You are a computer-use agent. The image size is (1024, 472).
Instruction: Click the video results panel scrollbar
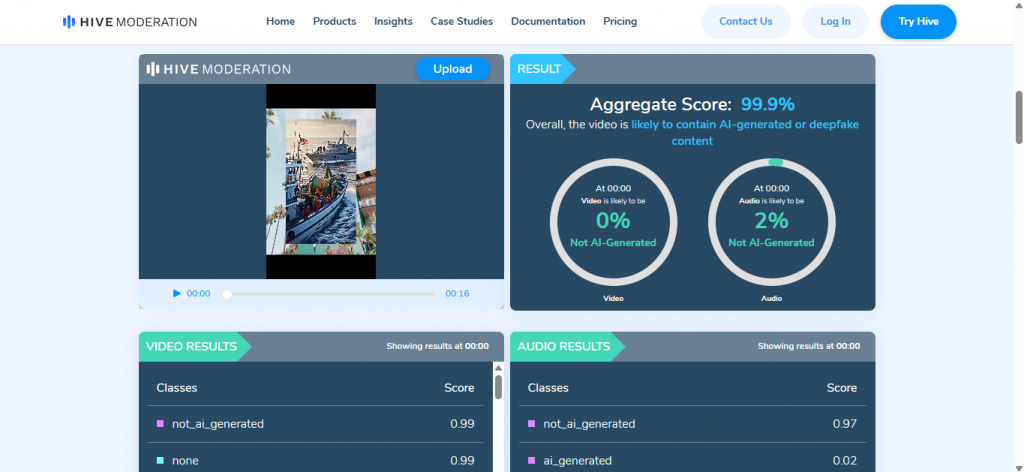point(498,386)
